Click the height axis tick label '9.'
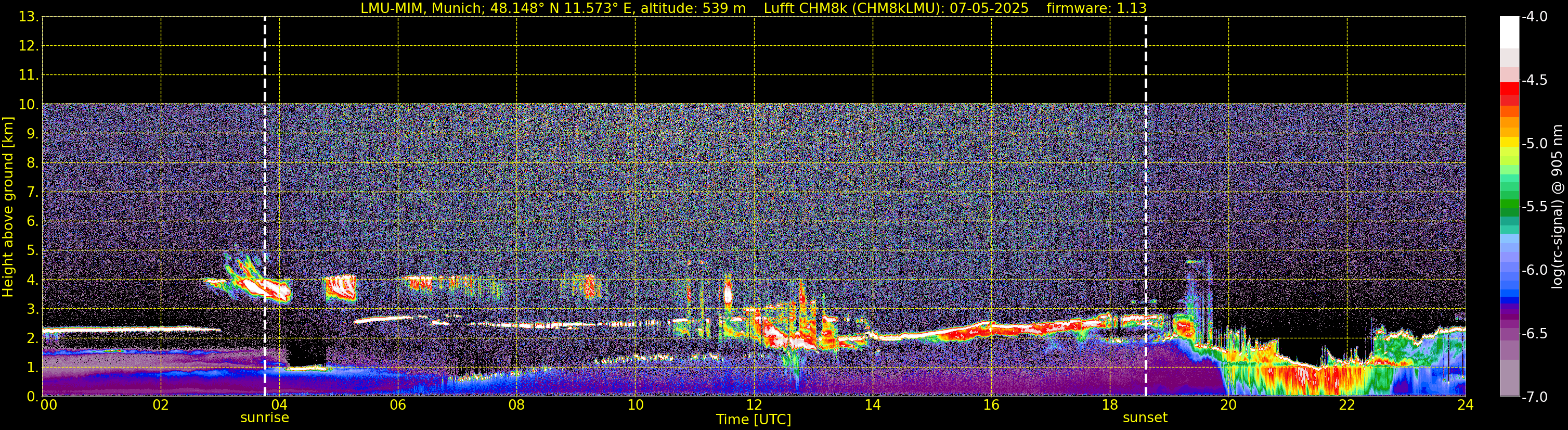This screenshot has height=430, width=1568. coord(32,134)
